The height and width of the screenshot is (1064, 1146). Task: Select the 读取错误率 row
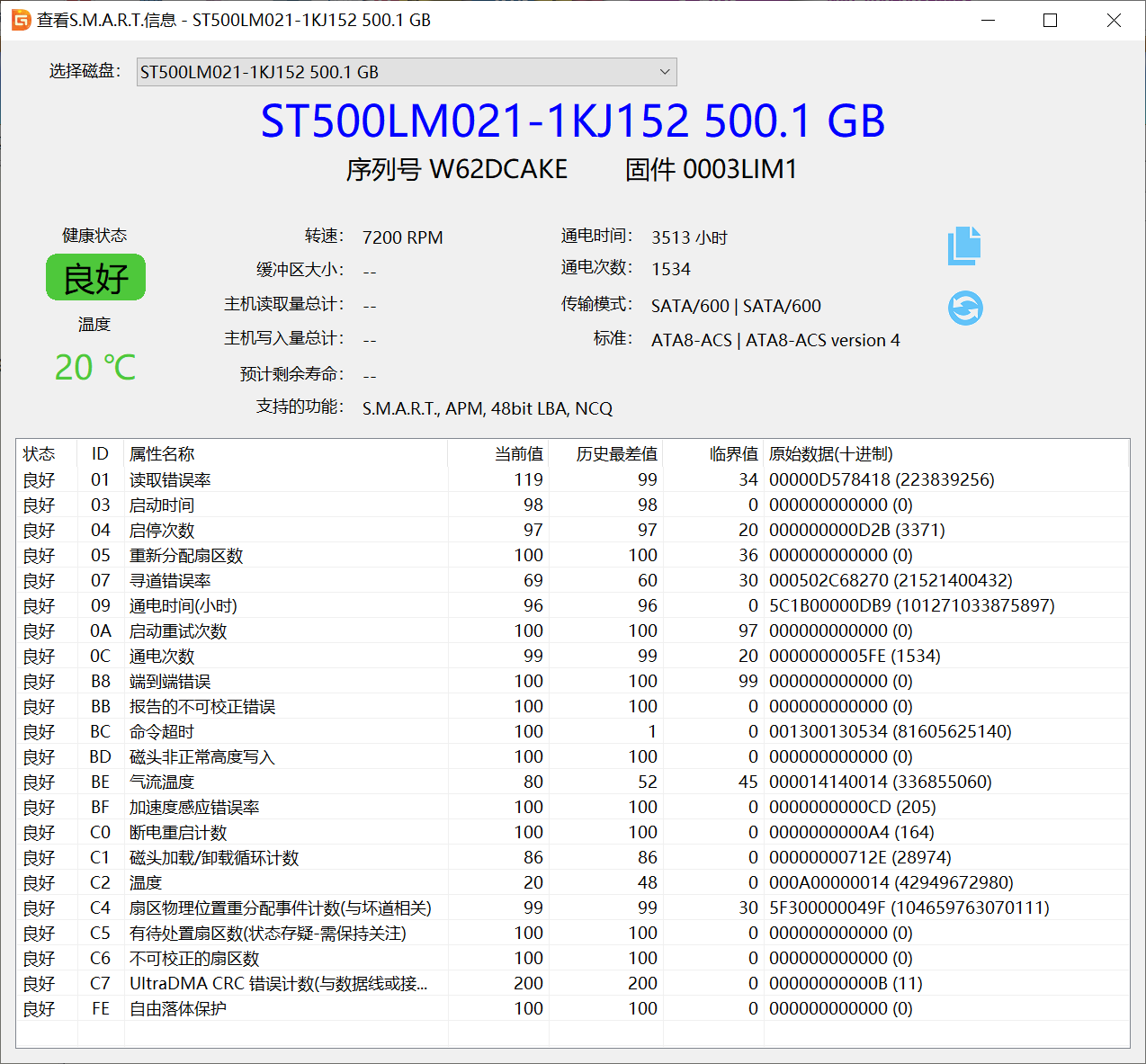[x=572, y=479]
